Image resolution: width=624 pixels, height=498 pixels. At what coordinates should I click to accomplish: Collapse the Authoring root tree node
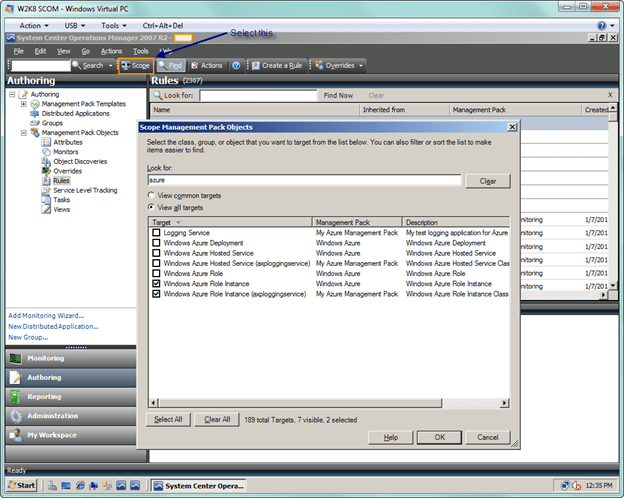pyautogui.click(x=12, y=94)
